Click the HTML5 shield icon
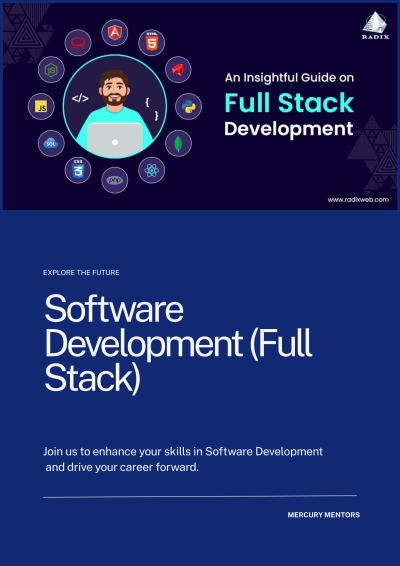The height and width of the screenshot is (566, 400). pos(152,43)
